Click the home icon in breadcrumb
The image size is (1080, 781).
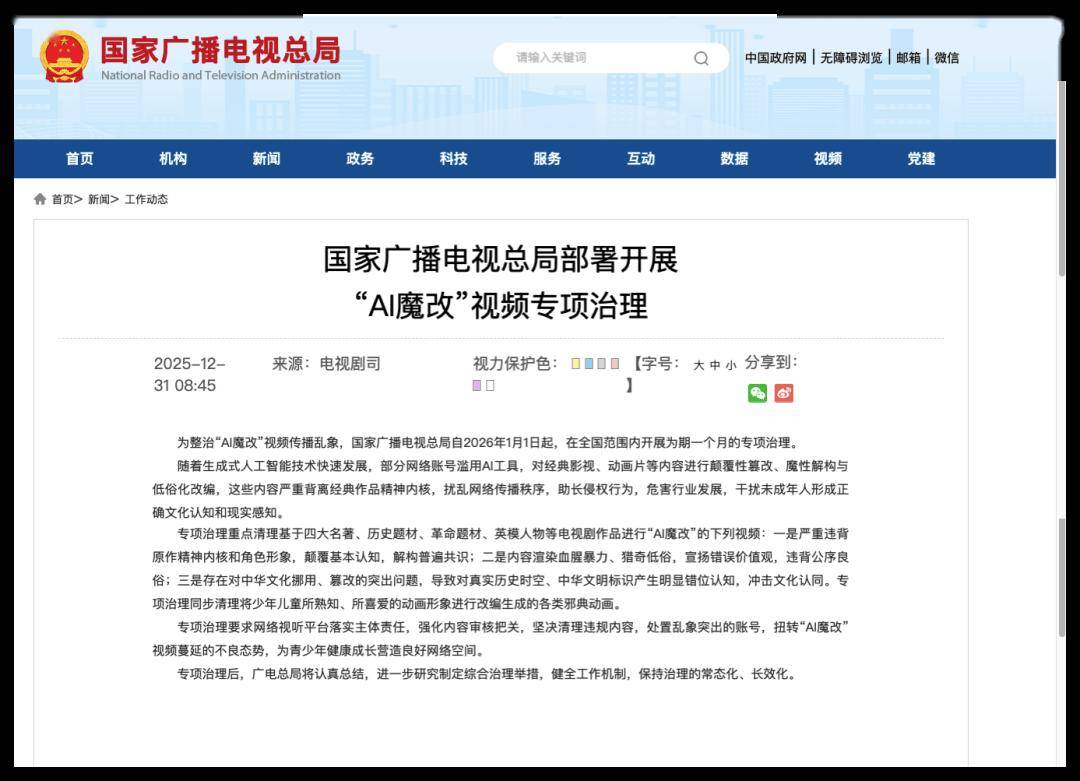pyautogui.click(x=40, y=199)
